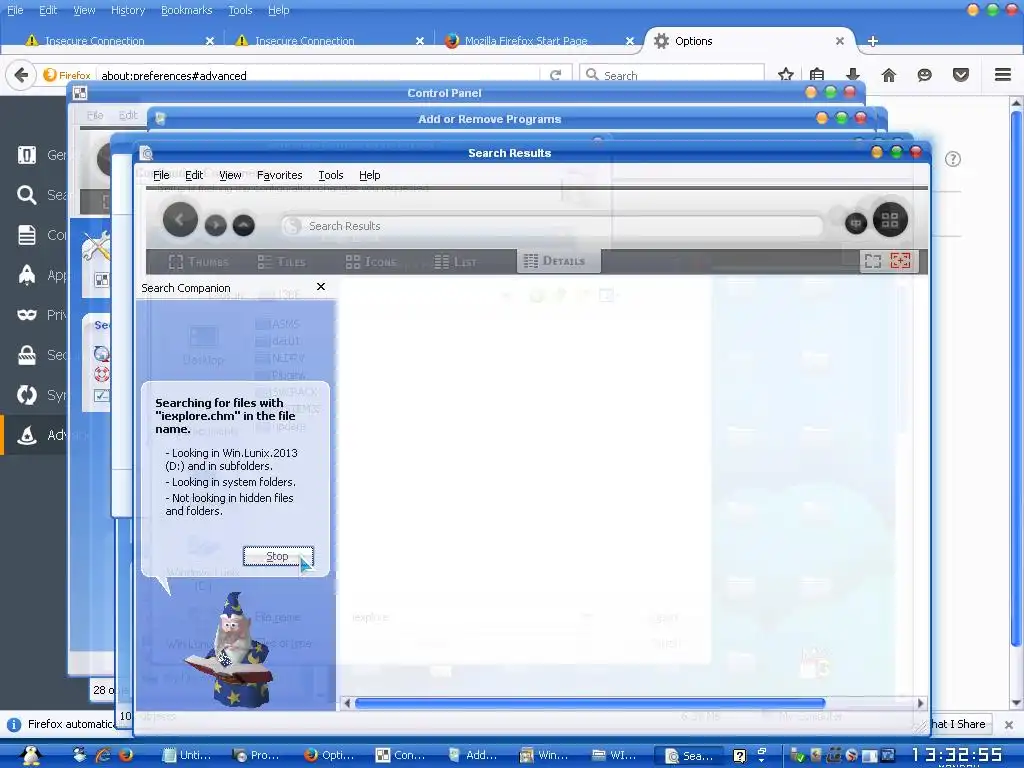The width and height of the screenshot is (1024, 768).
Task: Open Search preferences magnifier in Firefox sidebar
Action: coord(27,195)
